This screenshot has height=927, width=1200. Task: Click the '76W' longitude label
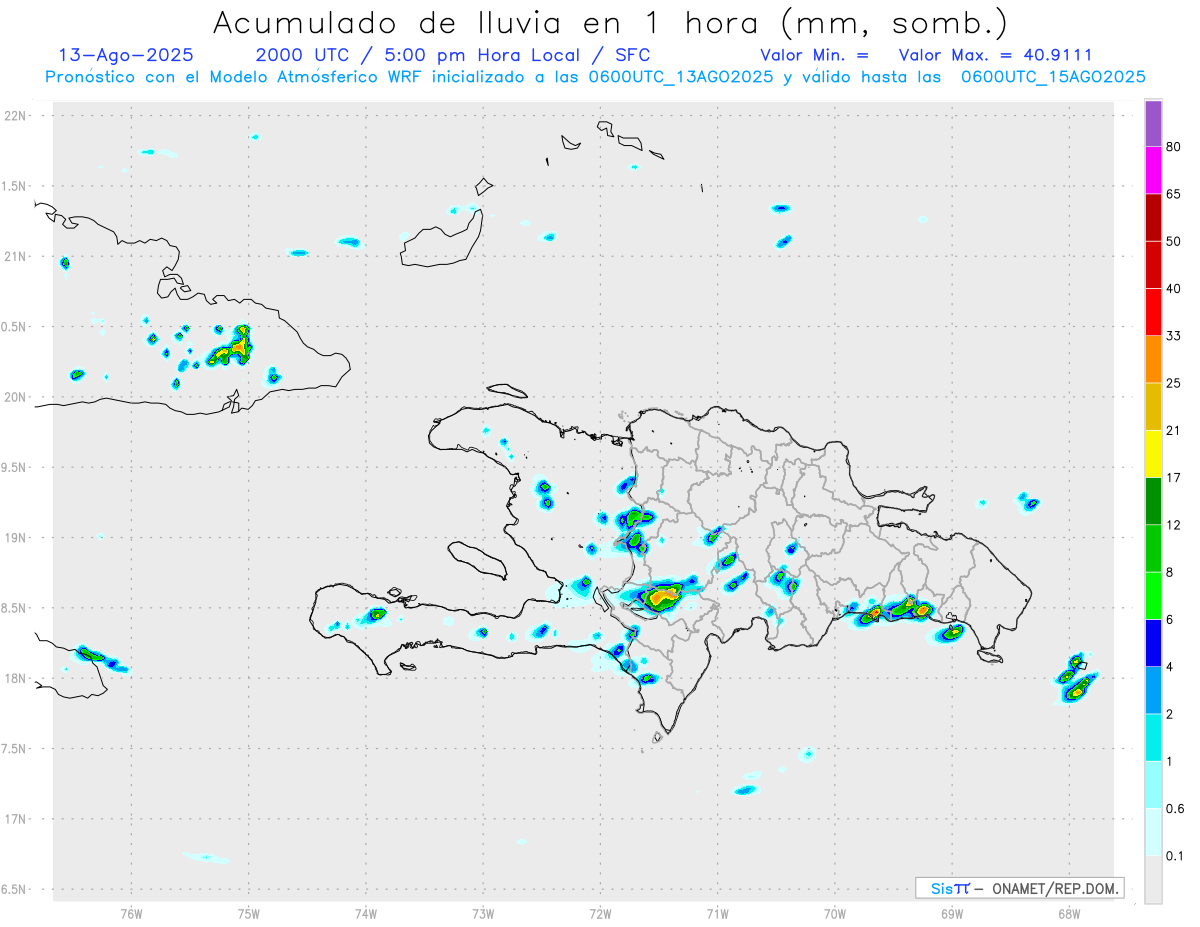pyautogui.click(x=131, y=913)
